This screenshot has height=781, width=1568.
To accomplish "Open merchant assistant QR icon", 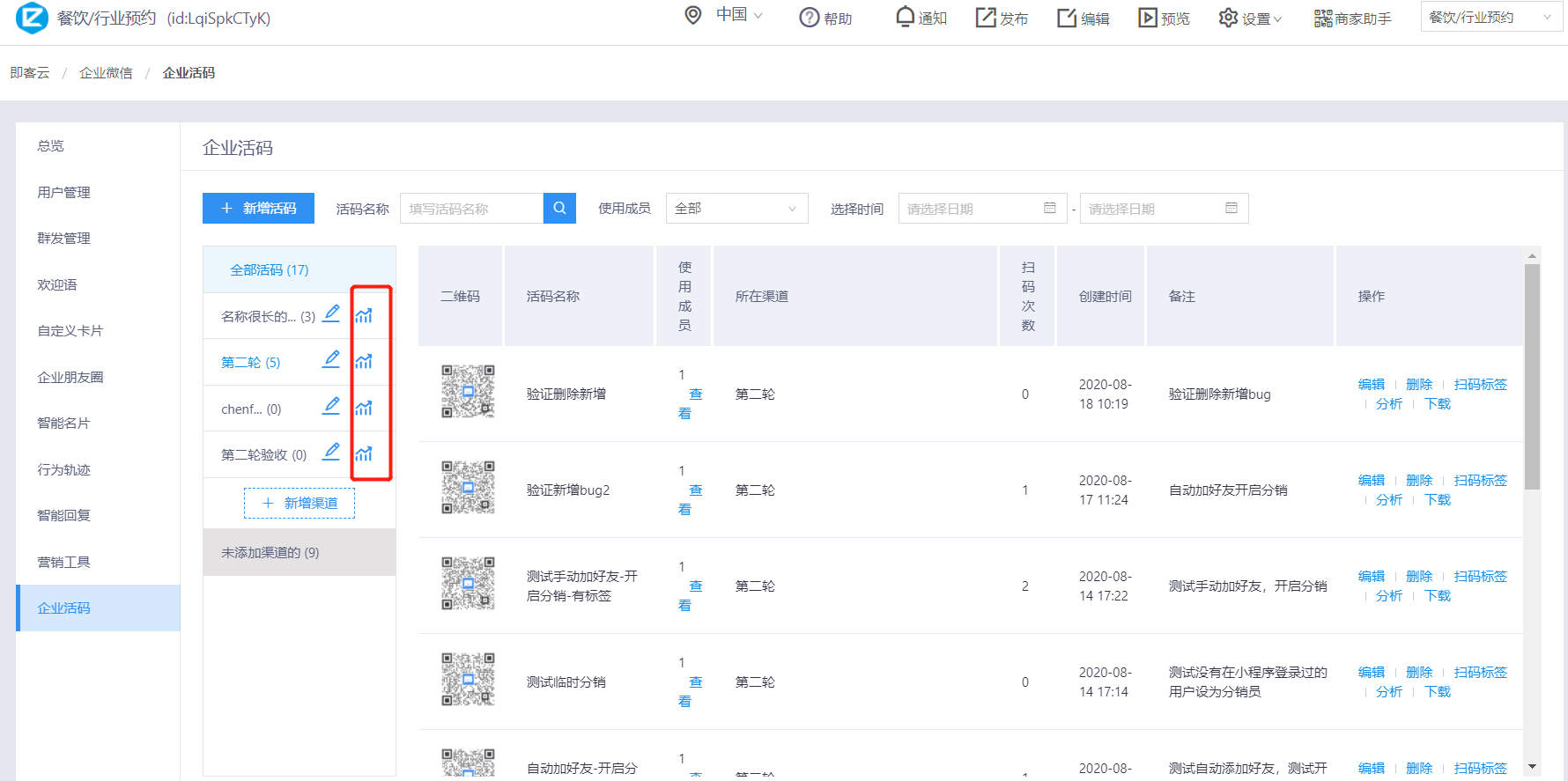I will [1323, 18].
